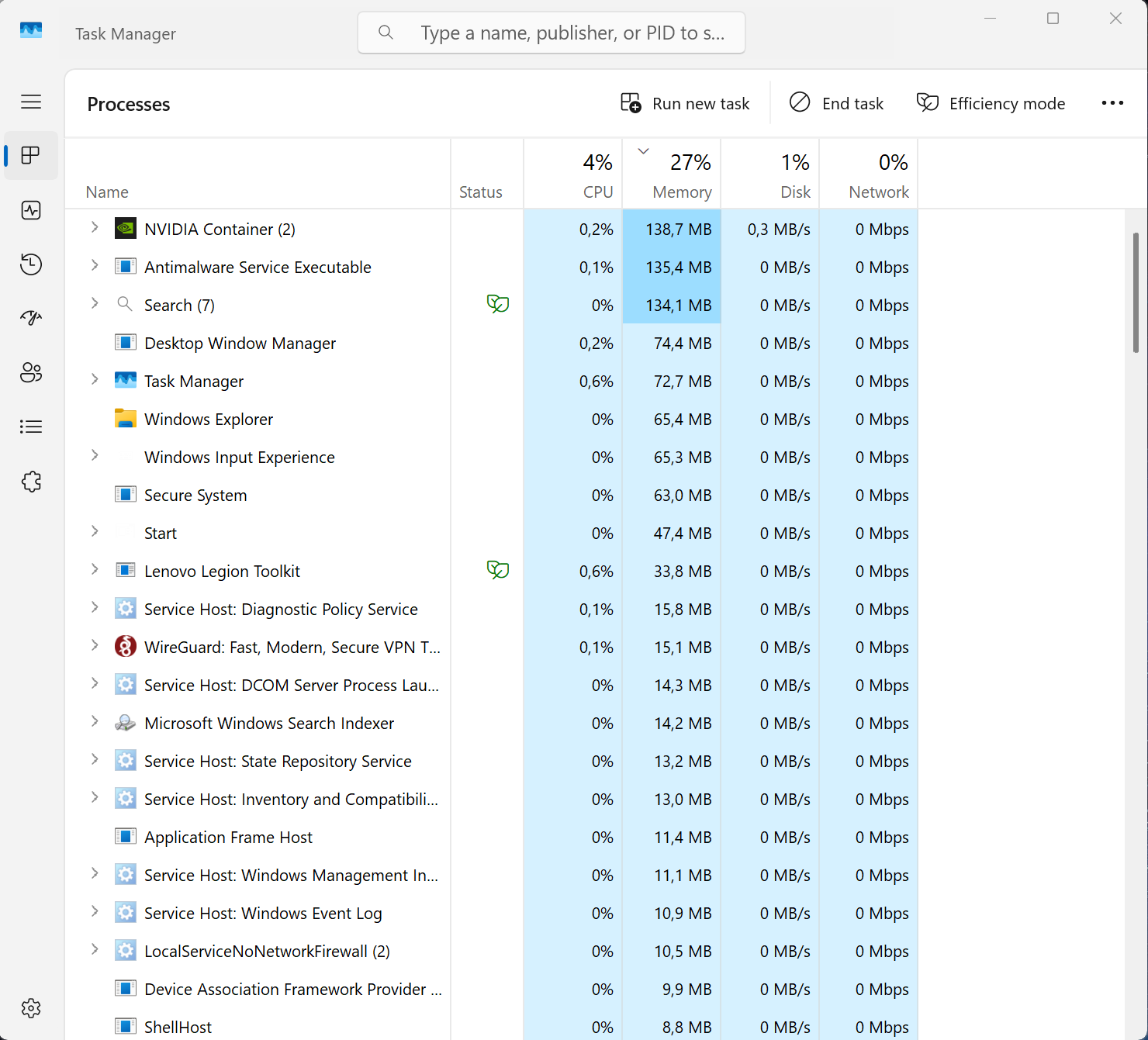Expand Windows Input Experience row
This screenshot has height=1040, width=1148.
click(x=95, y=455)
